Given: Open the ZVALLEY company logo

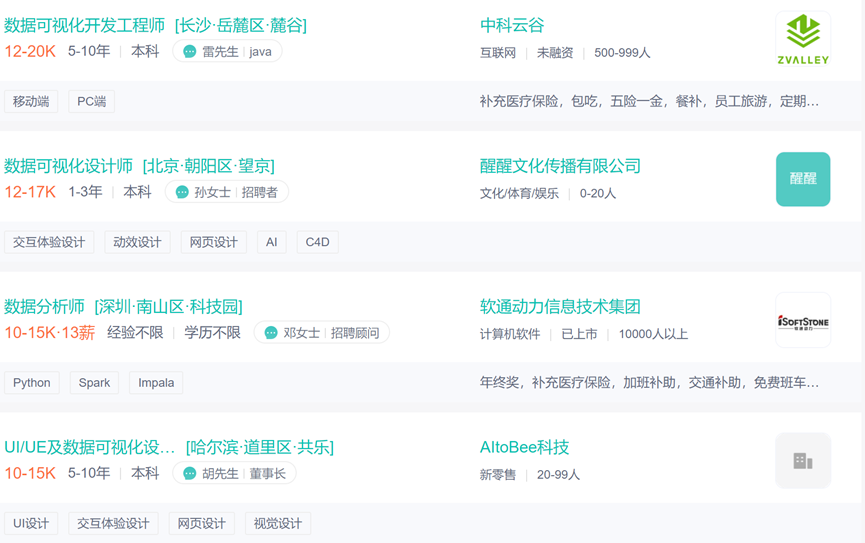Looking at the screenshot, I should point(803,39).
